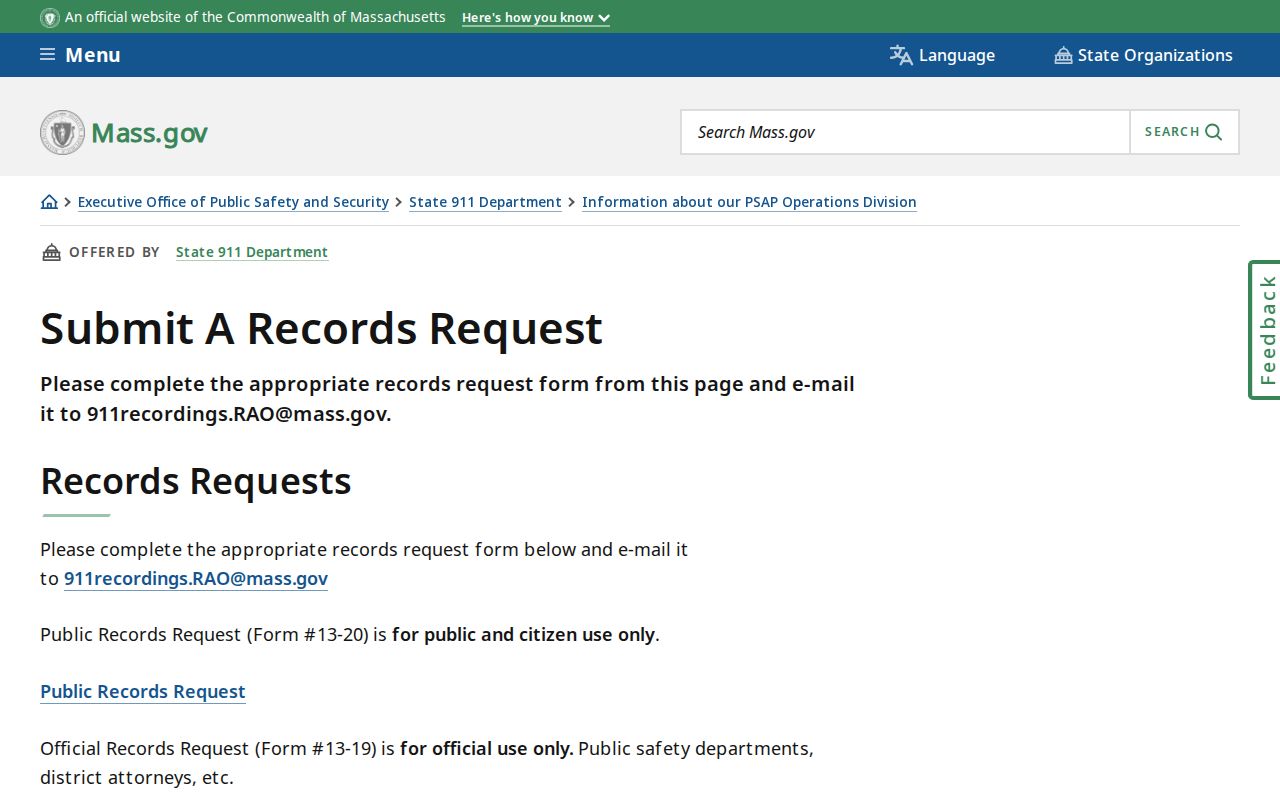Expand 'Here's how you know' dropdown
1280x800 pixels.
pyautogui.click(x=536, y=18)
